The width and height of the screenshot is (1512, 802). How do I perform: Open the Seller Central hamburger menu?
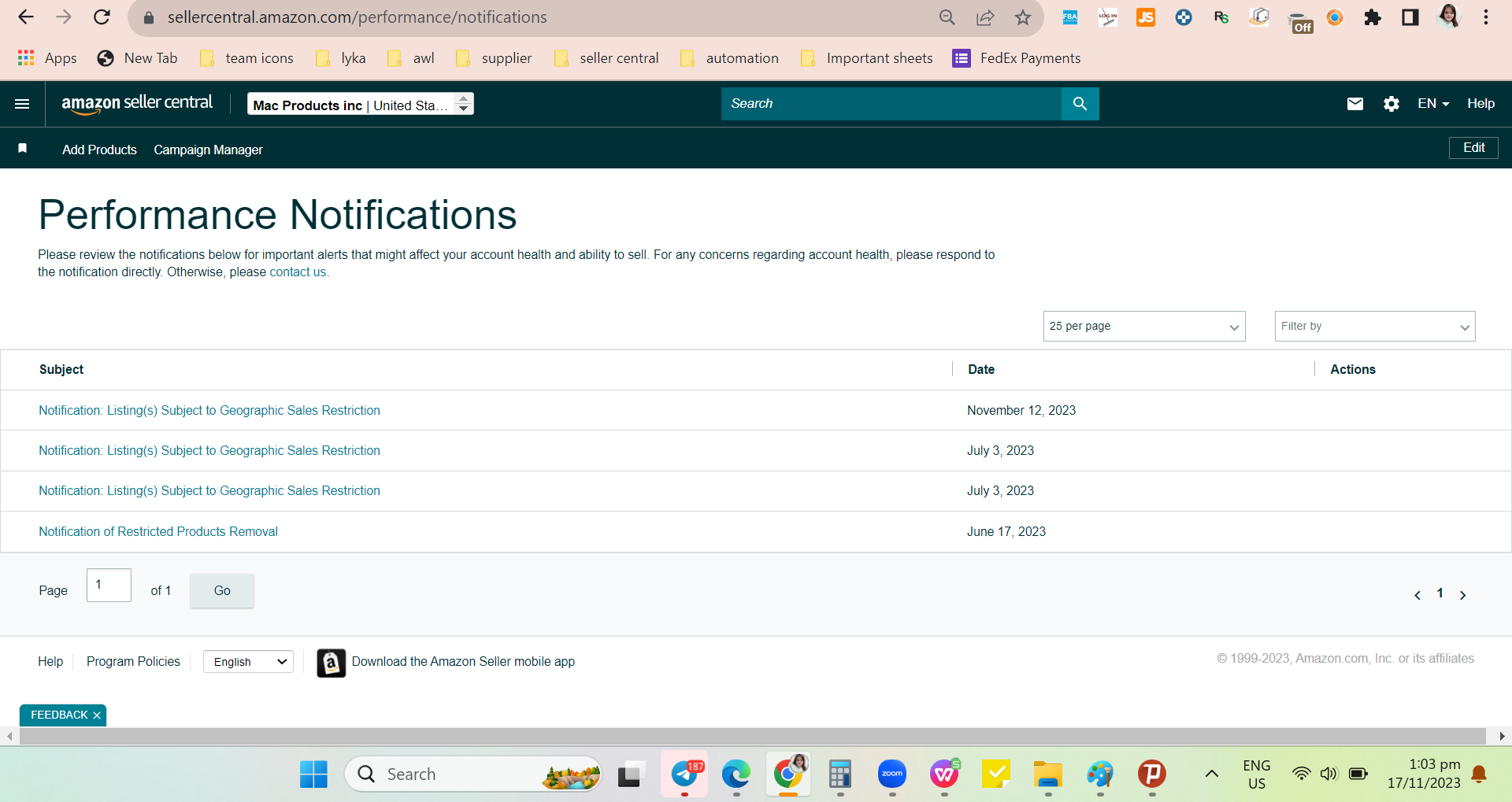[22, 104]
